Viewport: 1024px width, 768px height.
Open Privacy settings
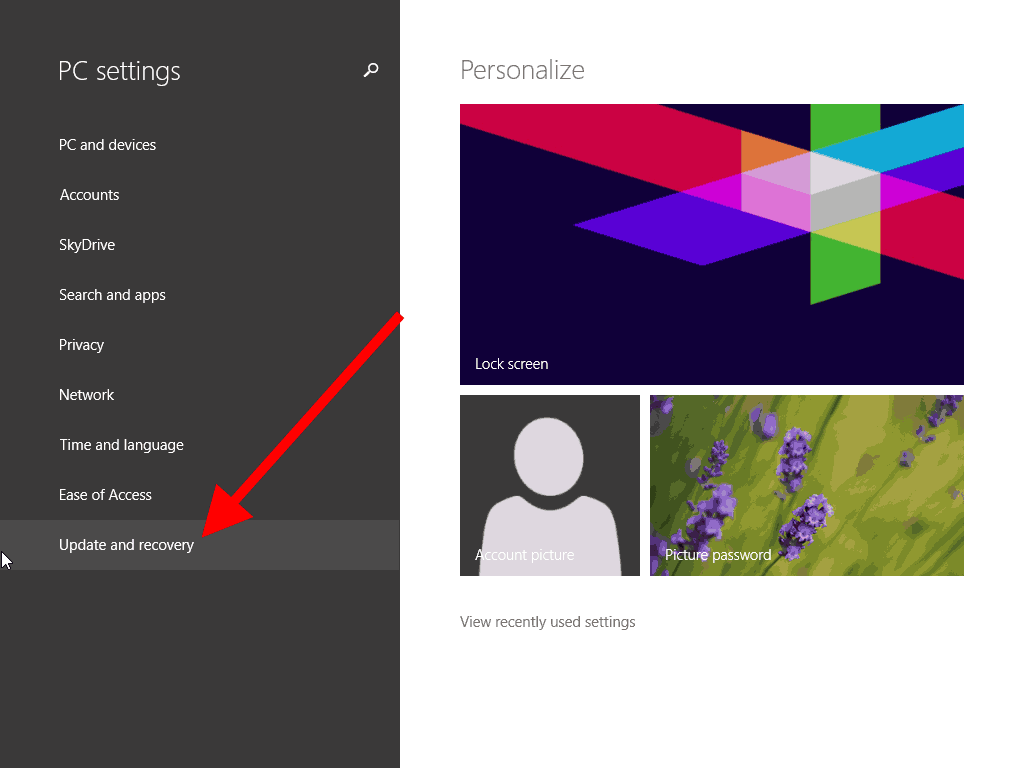click(x=81, y=344)
